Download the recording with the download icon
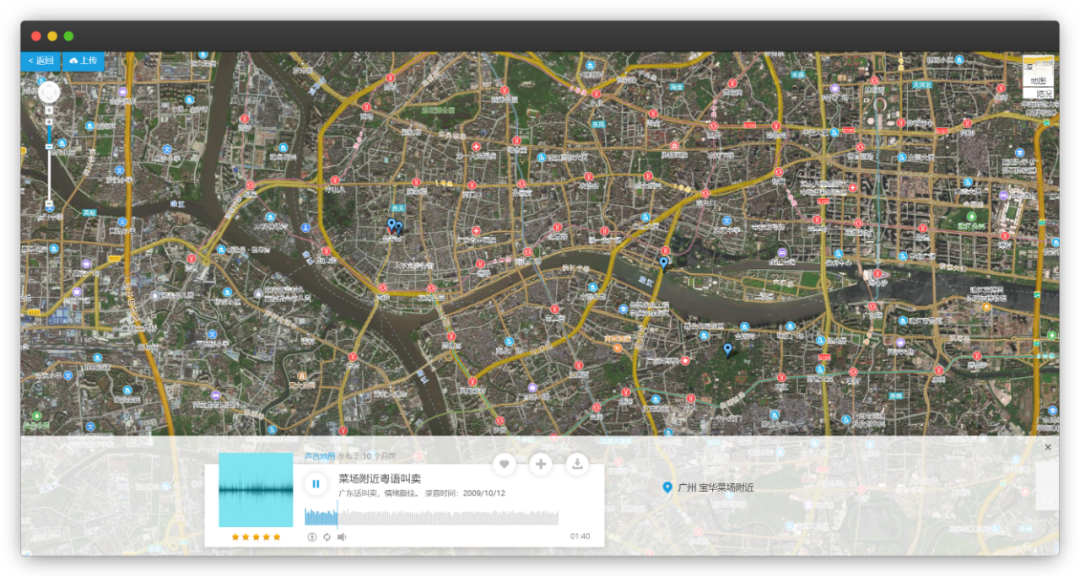This screenshot has width=1080, height=576. point(577,464)
